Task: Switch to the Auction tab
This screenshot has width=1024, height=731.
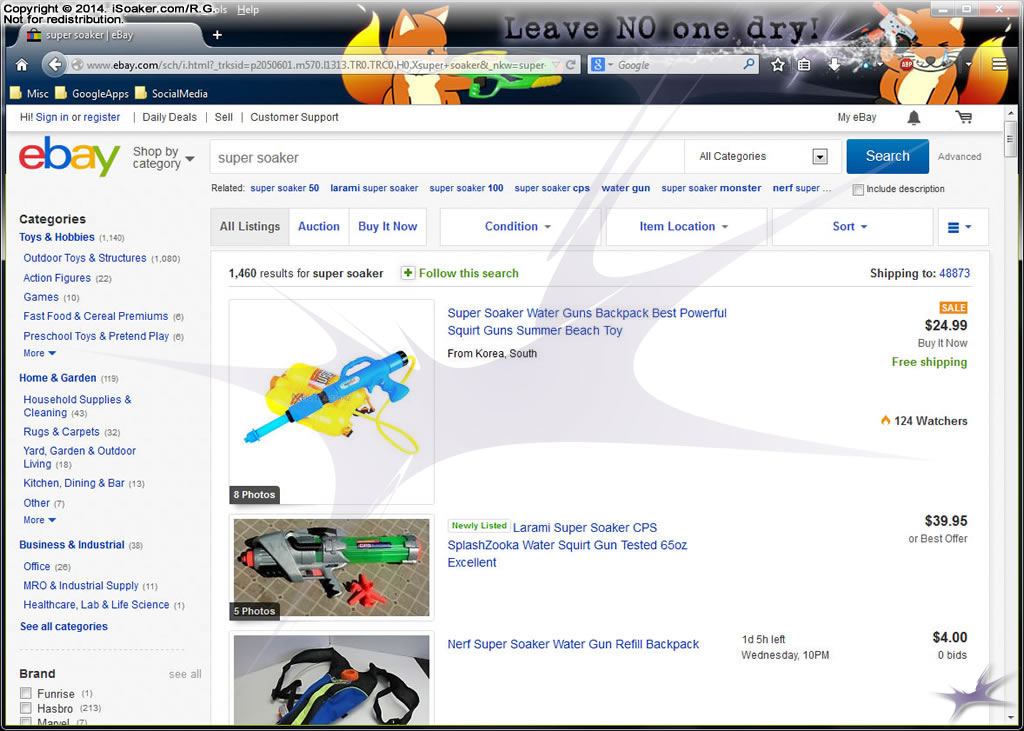Action: tap(319, 227)
